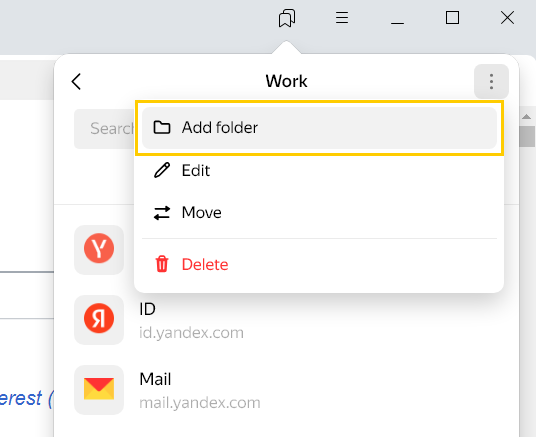
Task: Open the Mail bookmark envelope icon
Action: click(x=99, y=389)
